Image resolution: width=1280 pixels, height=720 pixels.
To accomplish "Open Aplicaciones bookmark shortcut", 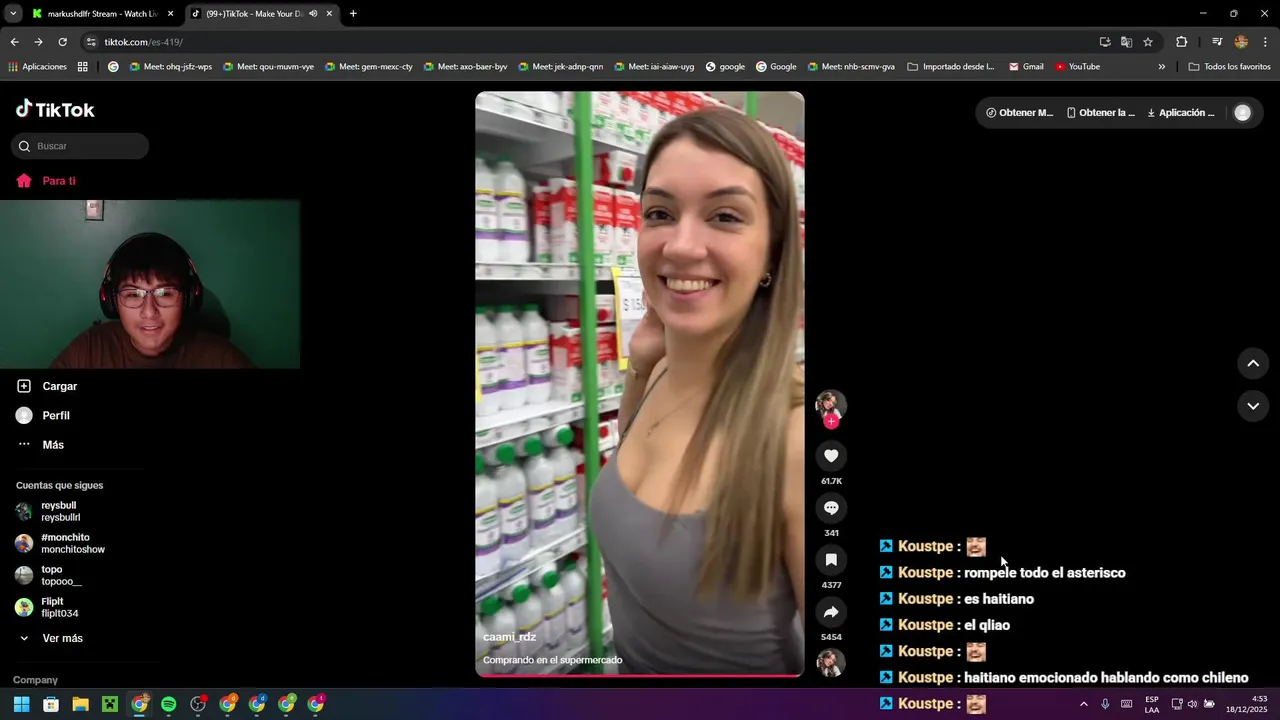I will (x=37, y=67).
